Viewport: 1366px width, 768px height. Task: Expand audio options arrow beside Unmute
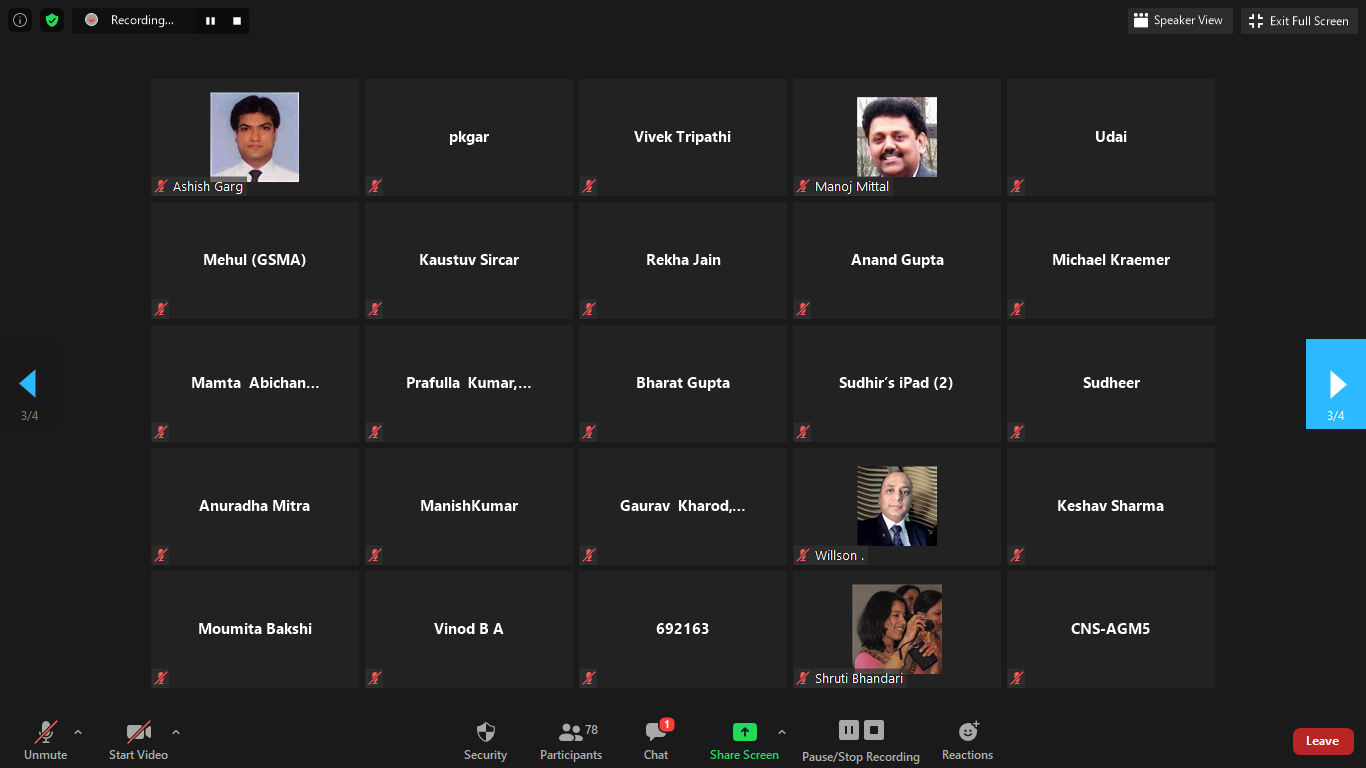78,732
